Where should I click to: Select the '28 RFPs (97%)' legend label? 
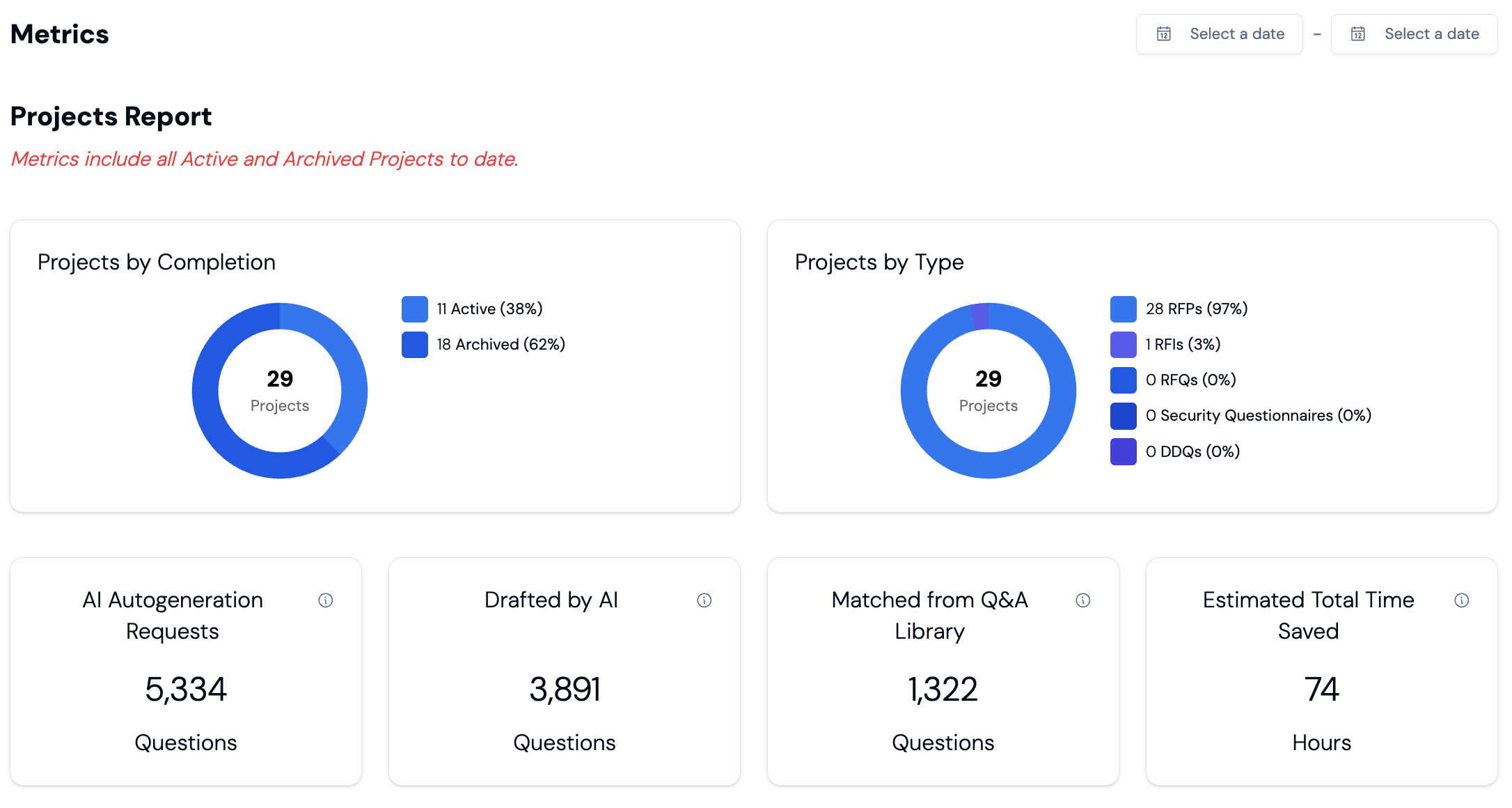coord(1197,309)
